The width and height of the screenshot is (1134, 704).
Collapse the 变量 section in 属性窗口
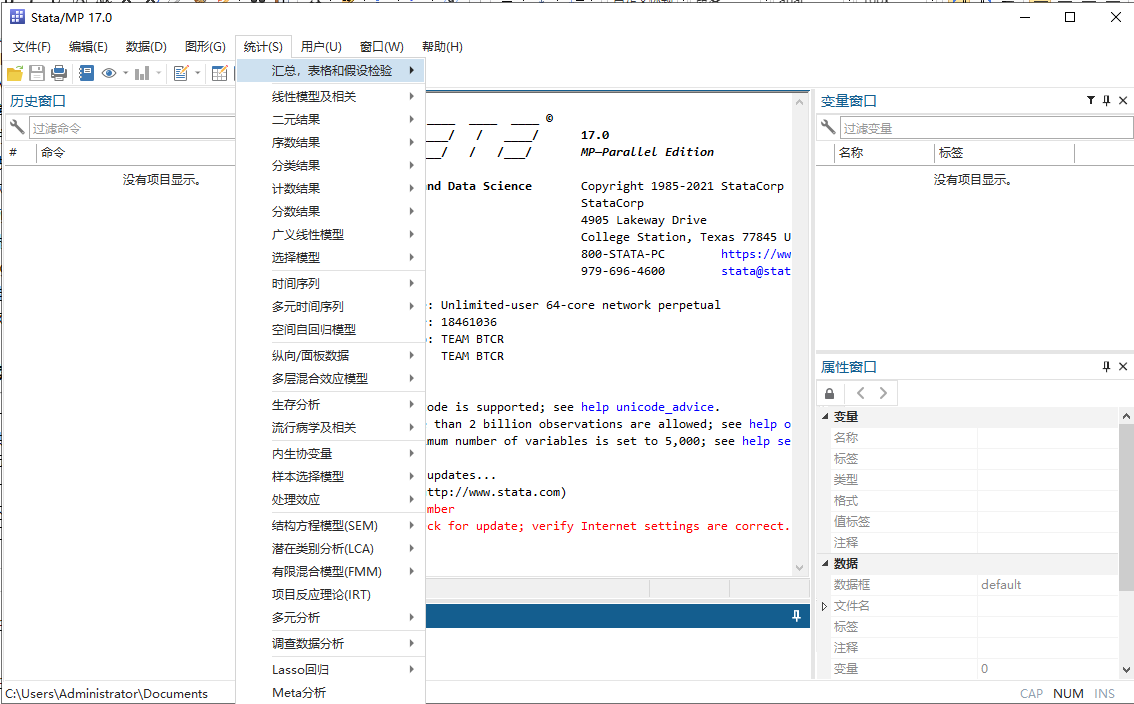pyautogui.click(x=825, y=417)
